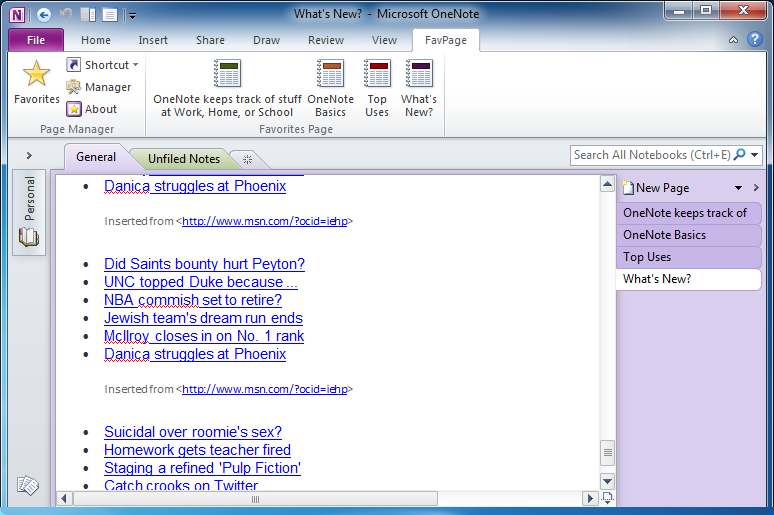Screen dimensions: 774x515
Task: Open 'Suicidal over roomie's sex?' link
Action: point(193,432)
